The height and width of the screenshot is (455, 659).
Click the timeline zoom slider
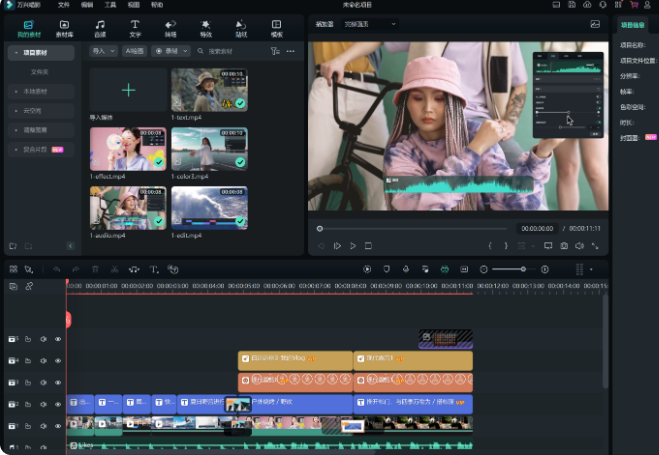point(522,269)
